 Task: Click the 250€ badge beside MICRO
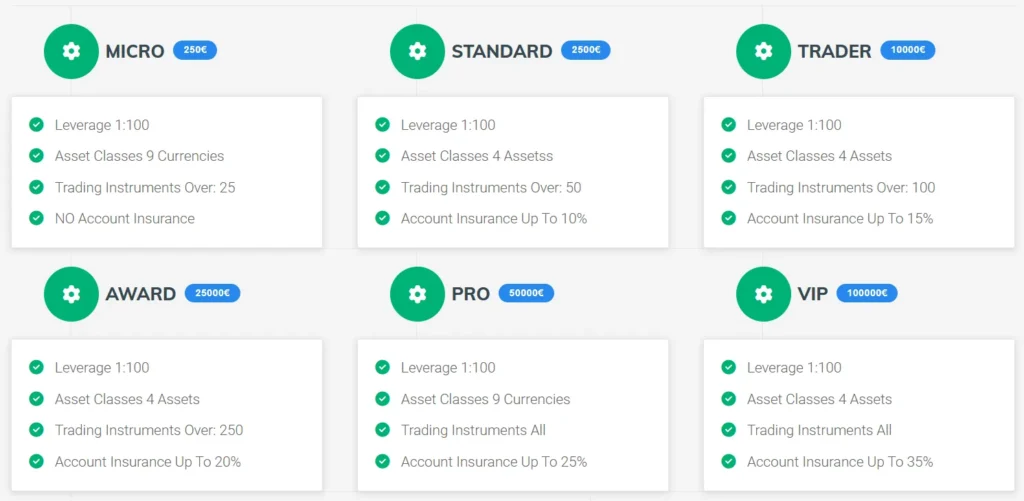click(x=195, y=50)
